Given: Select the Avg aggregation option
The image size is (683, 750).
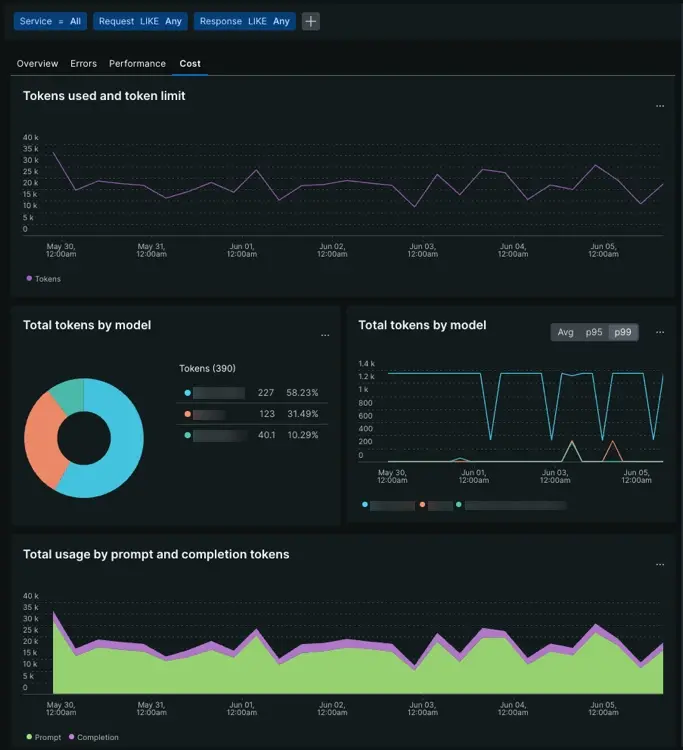Looking at the screenshot, I should [x=565, y=332].
